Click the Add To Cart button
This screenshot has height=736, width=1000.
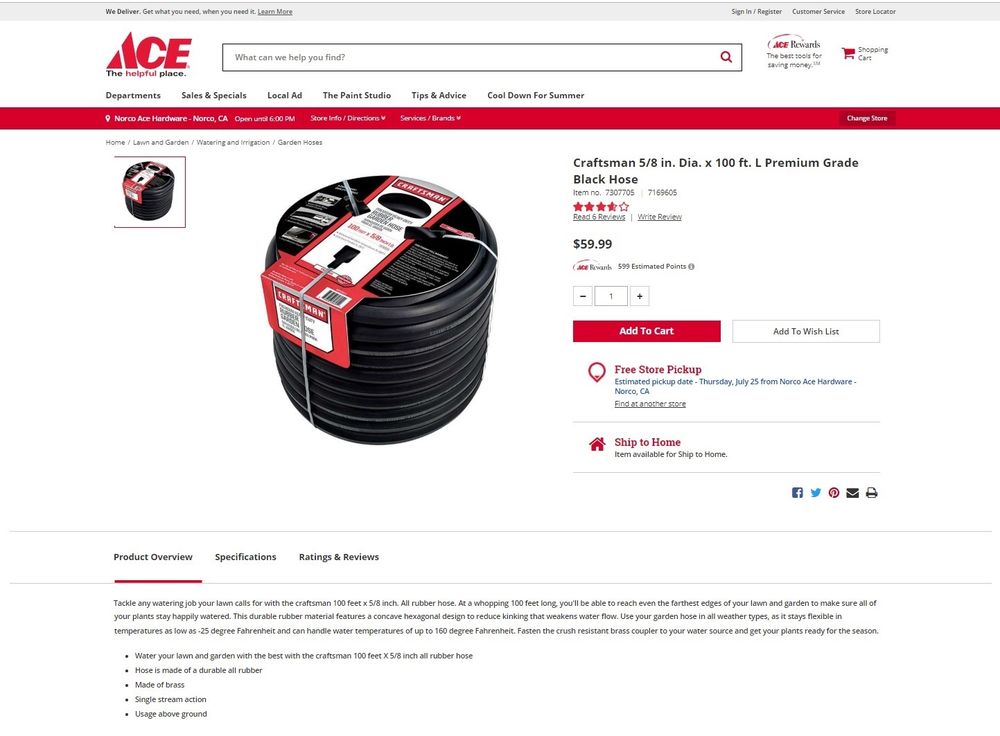[x=647, y=331]
